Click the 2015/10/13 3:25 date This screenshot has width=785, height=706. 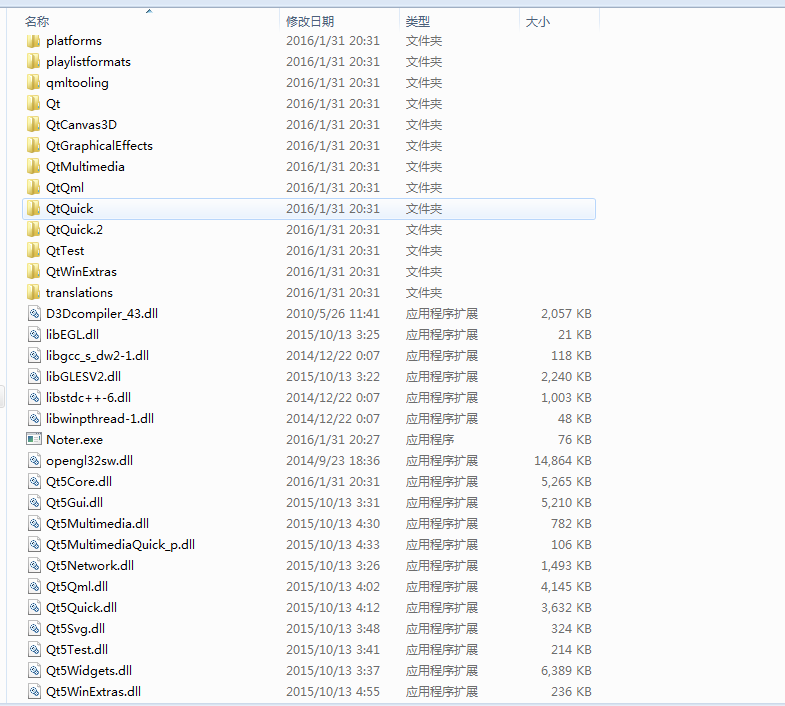[333, 334]
